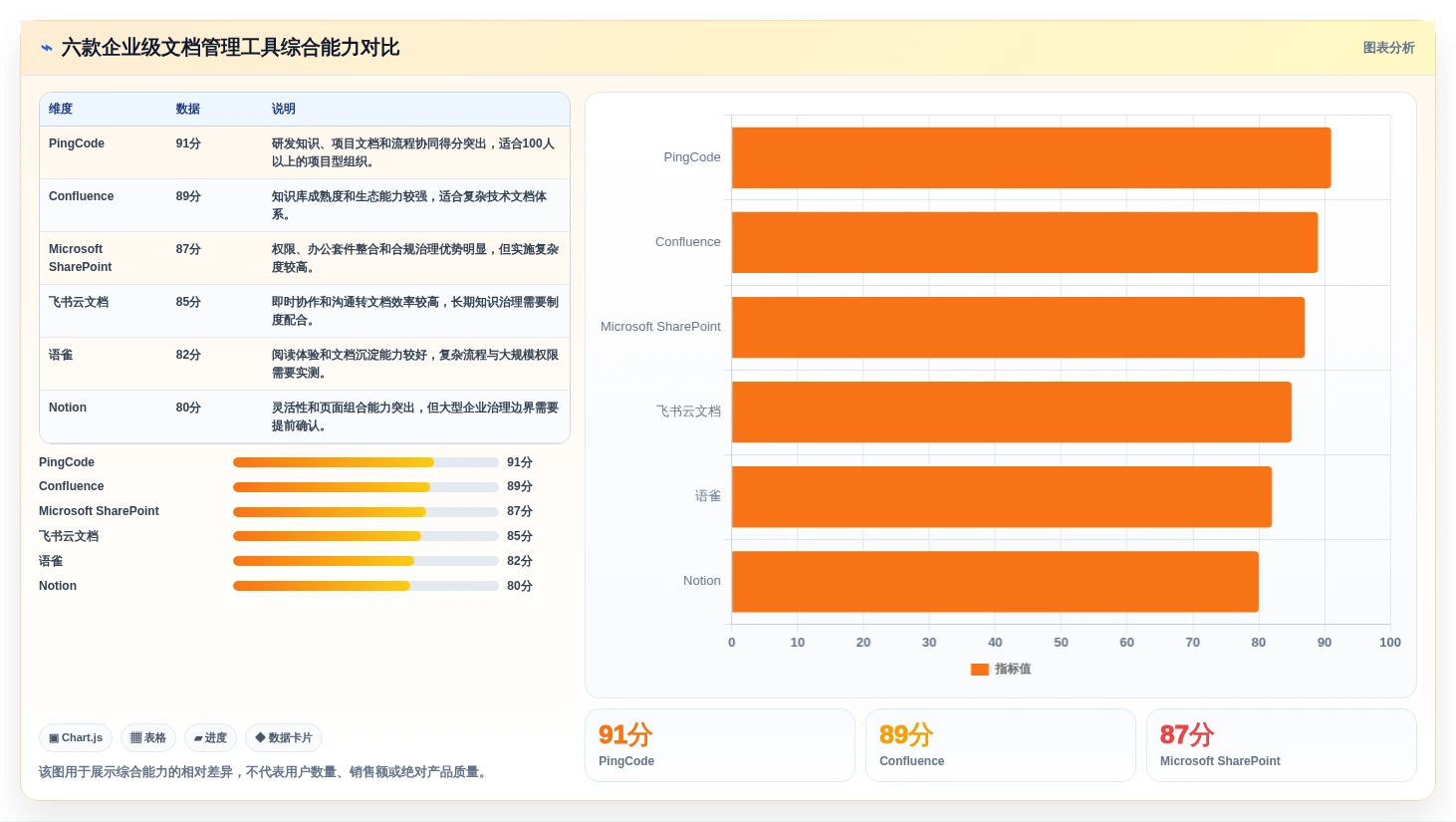
Task: Click the 87分 cell in the table
Action: tap(188, 249)
